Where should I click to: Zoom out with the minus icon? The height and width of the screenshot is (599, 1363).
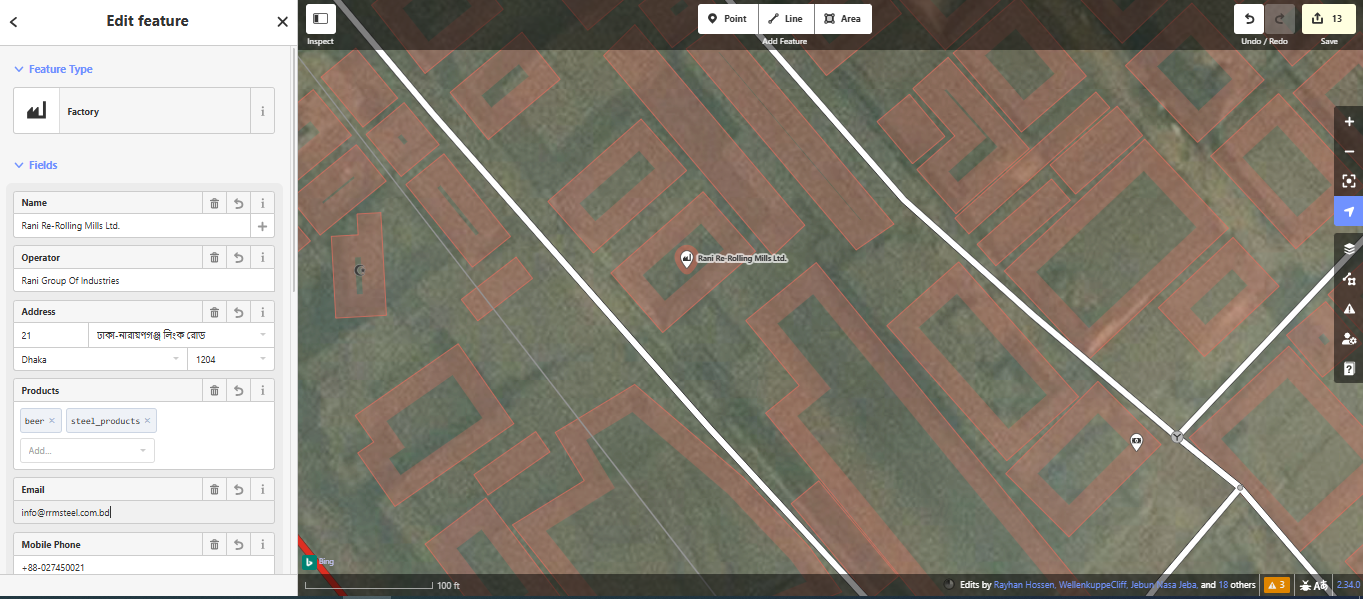coord(1349,152)
